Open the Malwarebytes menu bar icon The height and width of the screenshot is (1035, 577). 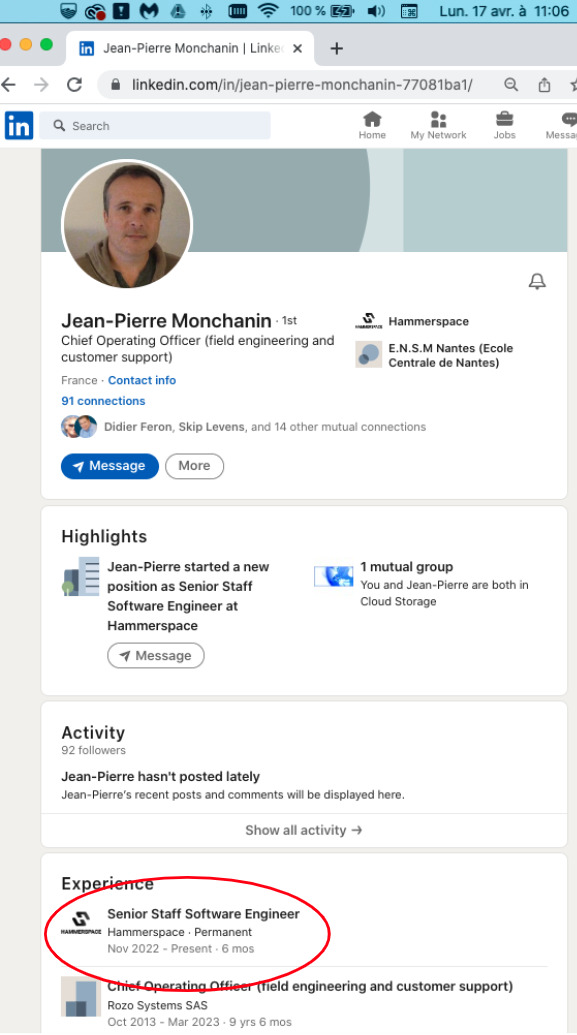149,11
